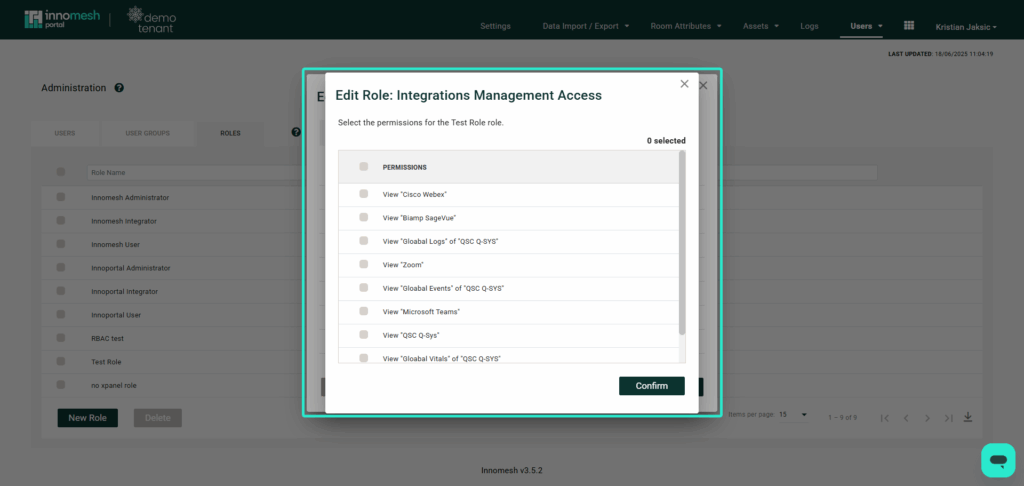This screenshot has height=486, width=1024.
Task: Check View "Microsoft Teams" permission
Action: click(x=364, y=311)
